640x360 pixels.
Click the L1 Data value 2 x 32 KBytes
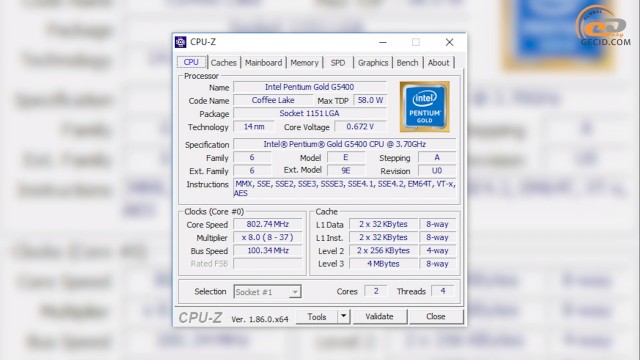383,224
